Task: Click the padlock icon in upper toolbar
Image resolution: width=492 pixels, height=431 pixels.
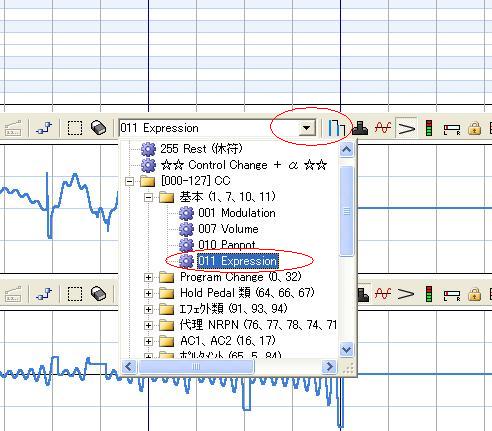Action: point(475,128)
